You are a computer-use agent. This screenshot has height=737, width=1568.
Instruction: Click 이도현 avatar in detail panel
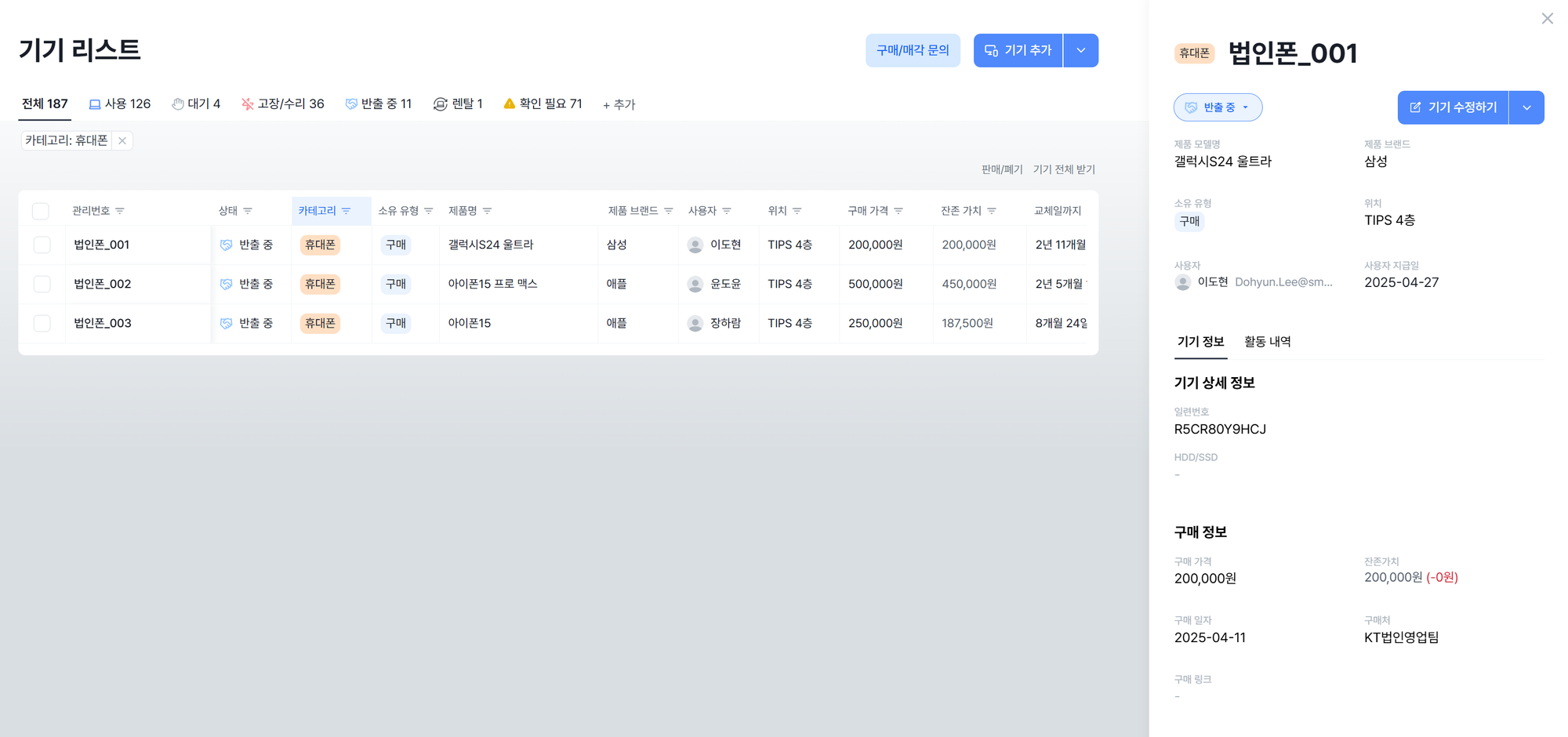[1182, 283]
